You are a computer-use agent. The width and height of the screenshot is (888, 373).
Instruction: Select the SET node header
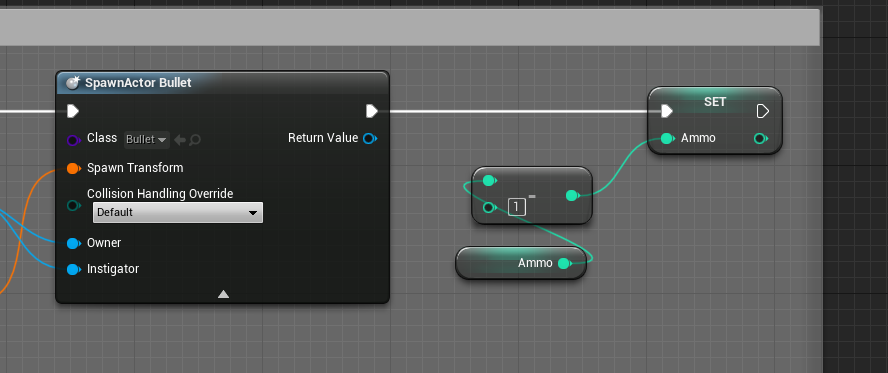(715, 101)
